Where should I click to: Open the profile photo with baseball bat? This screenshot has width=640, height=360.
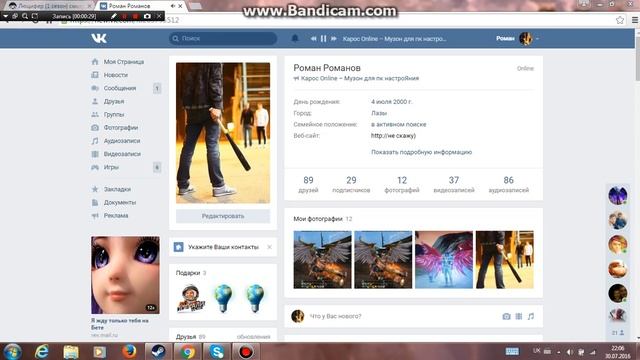[223, 133]
